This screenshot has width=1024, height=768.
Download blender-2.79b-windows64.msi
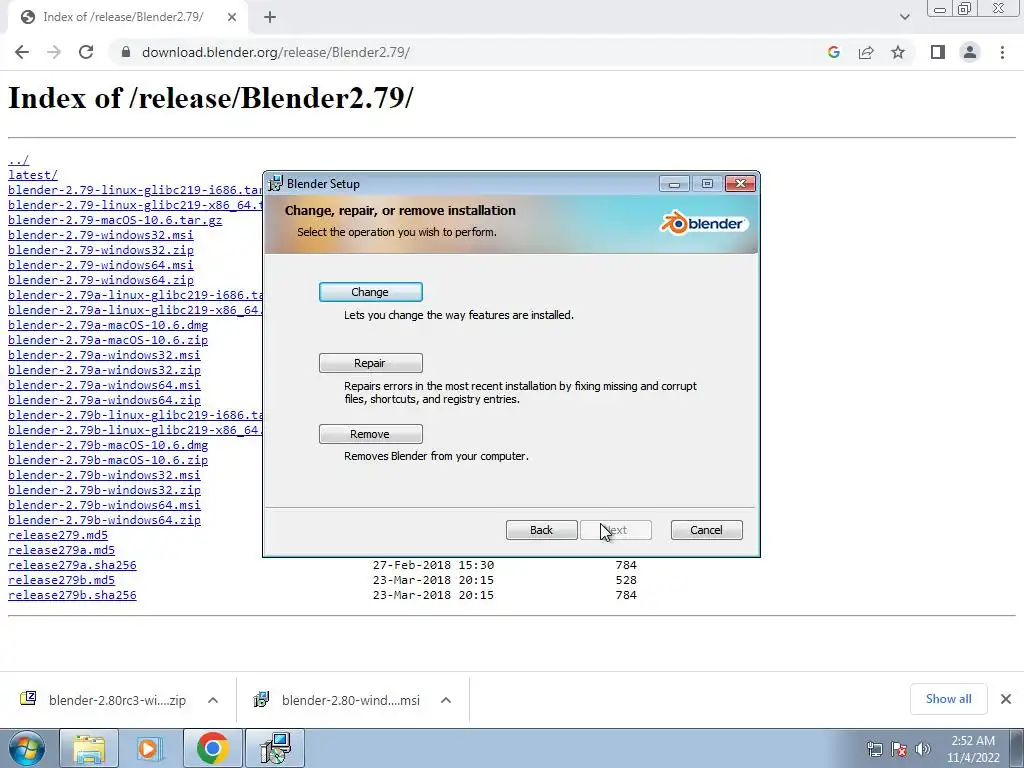104,505
